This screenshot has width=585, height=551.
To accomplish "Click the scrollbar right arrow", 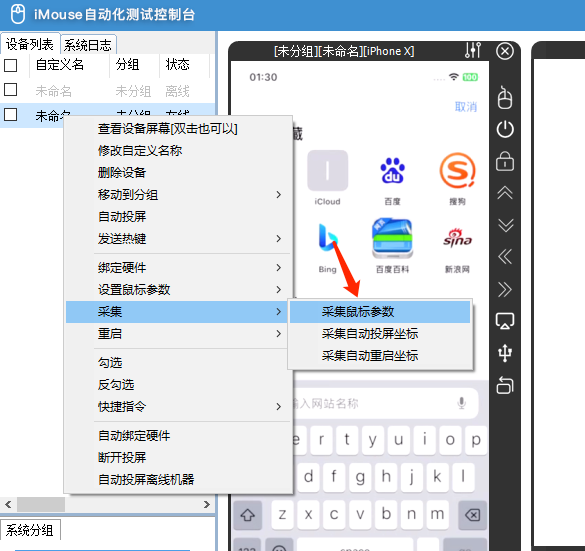I will 207,505.
